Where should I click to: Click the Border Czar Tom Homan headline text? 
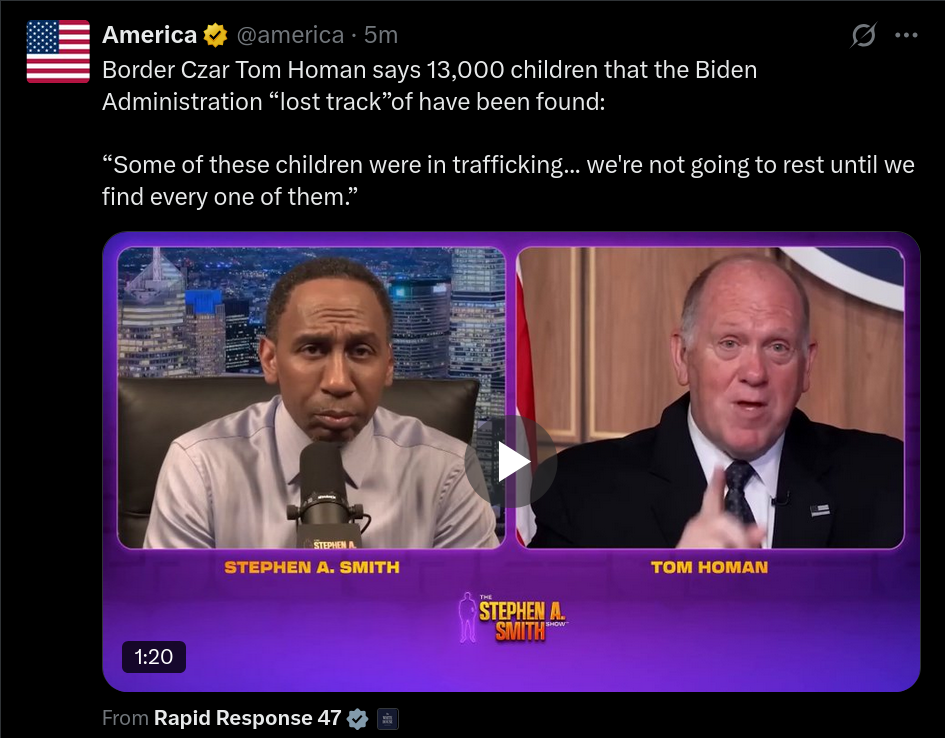pos(429,86)
